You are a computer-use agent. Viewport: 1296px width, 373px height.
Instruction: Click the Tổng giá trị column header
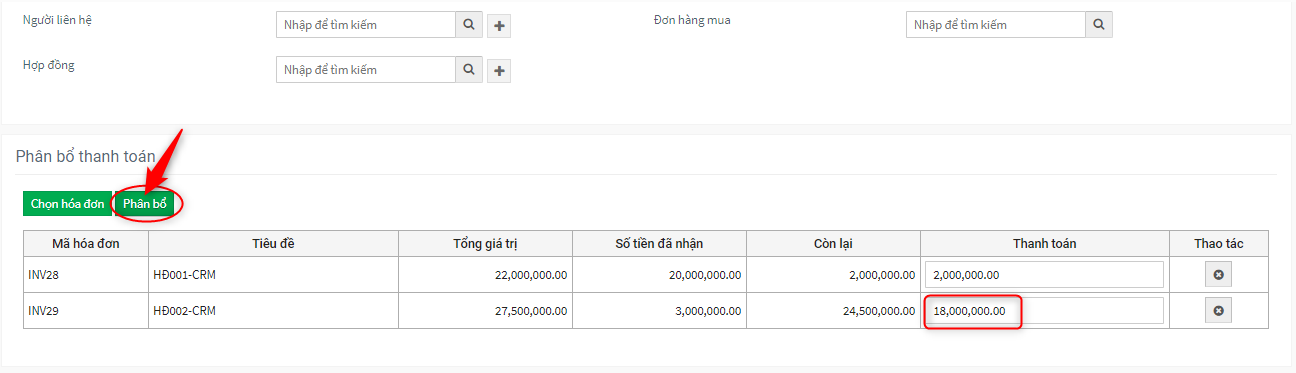(485, 244)
